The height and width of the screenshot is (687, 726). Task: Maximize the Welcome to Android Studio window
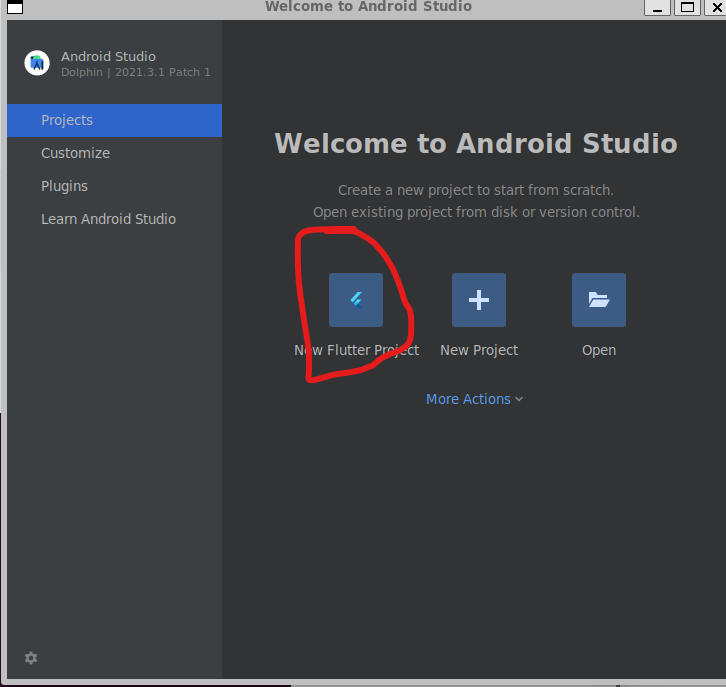click(687, 7)
